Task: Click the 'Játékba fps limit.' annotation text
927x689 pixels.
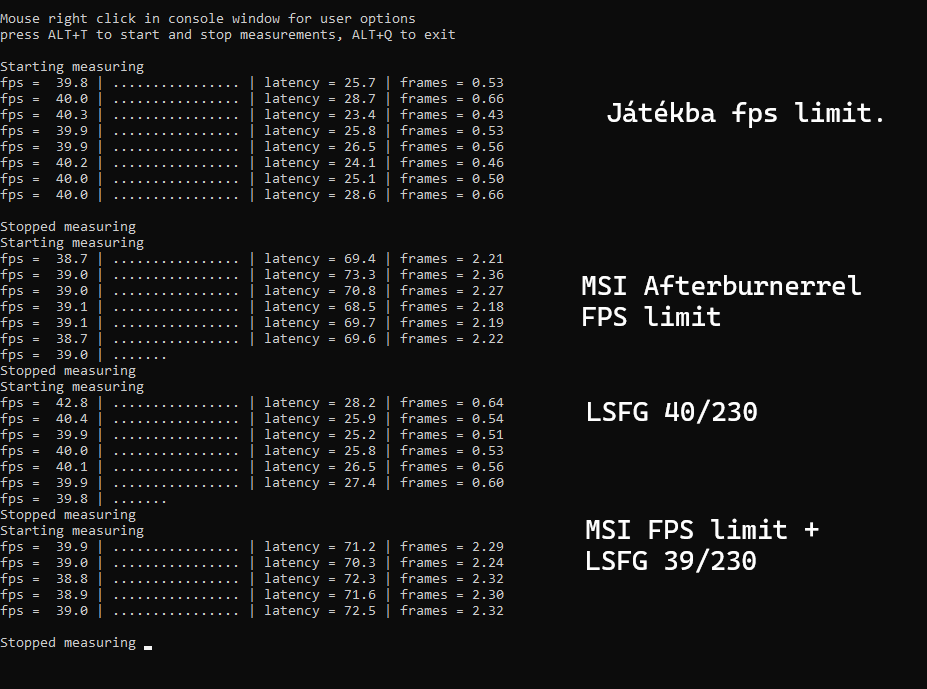Action: click(x=746, y=113)
